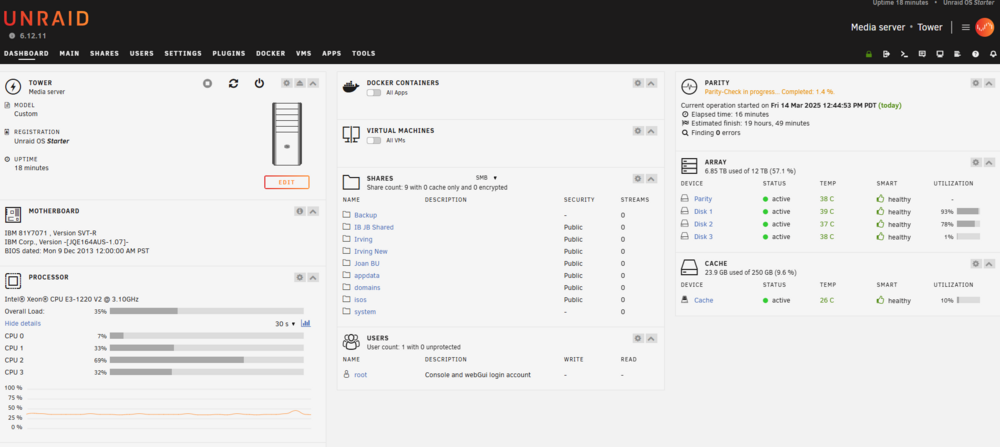Image resolution: width=1000 pixels, height=447 pixels.
Task: Click the eject icon in Tower panel
Action: coord(300,84)
